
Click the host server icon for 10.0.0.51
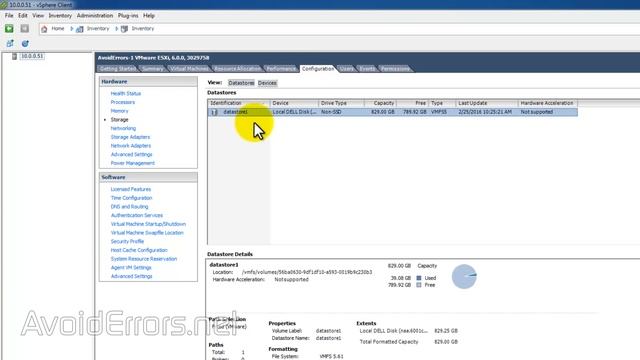[14, 56]
